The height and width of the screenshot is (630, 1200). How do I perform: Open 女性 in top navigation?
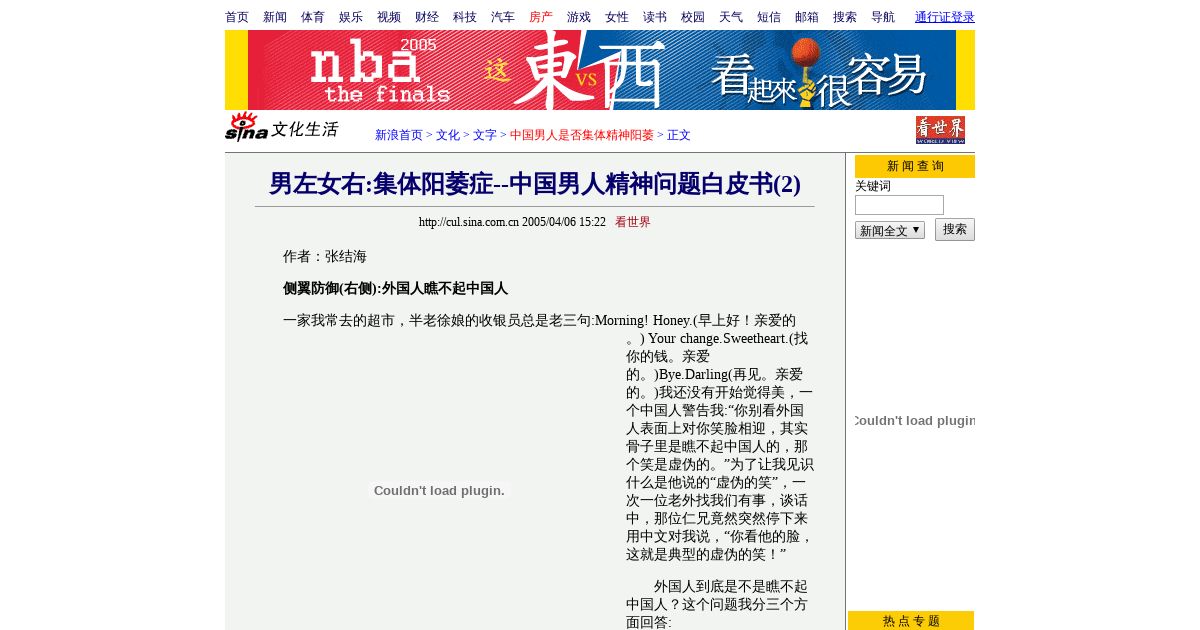click(x=617, y=17)
